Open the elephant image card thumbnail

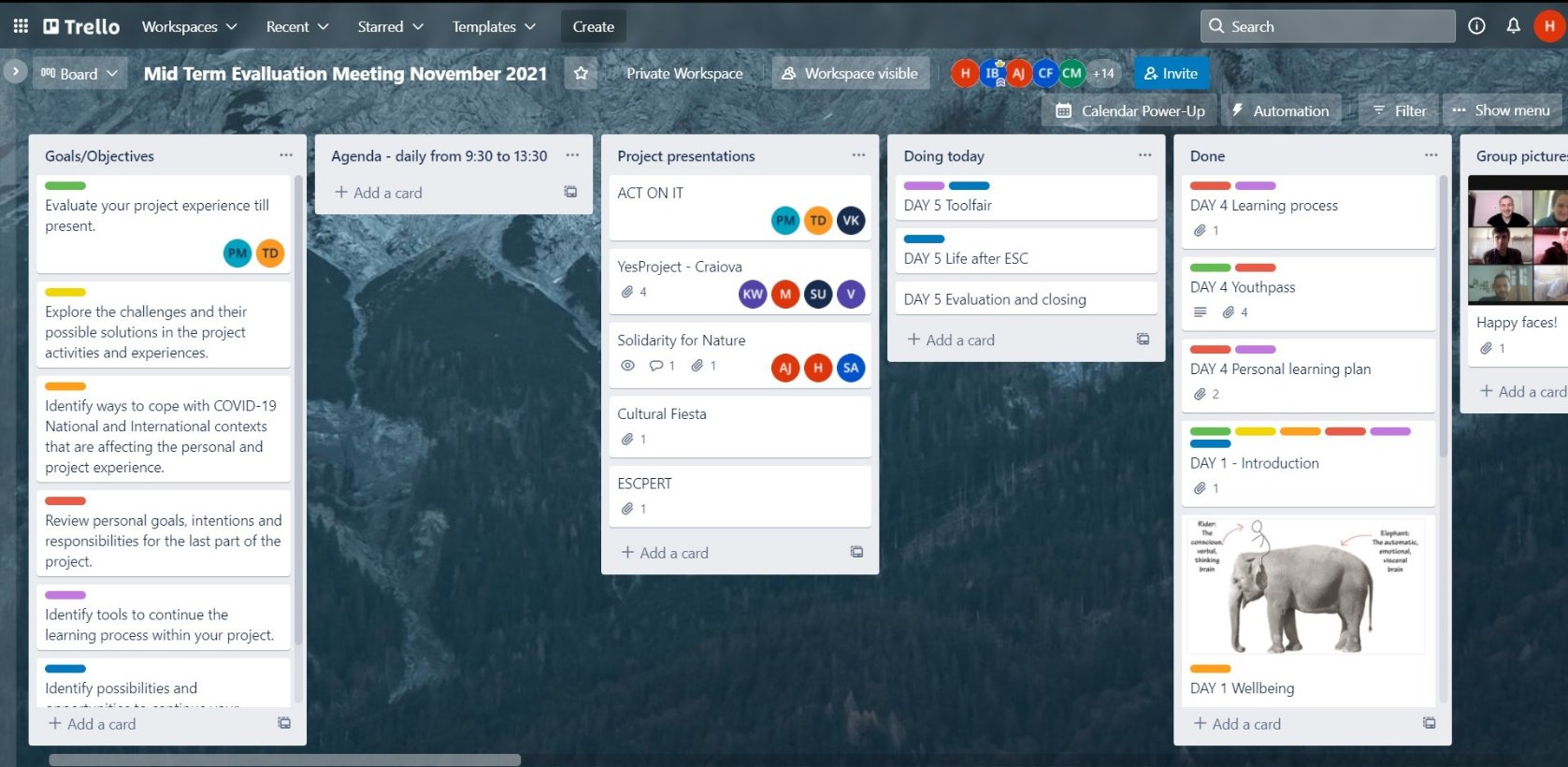(1308, 586)
